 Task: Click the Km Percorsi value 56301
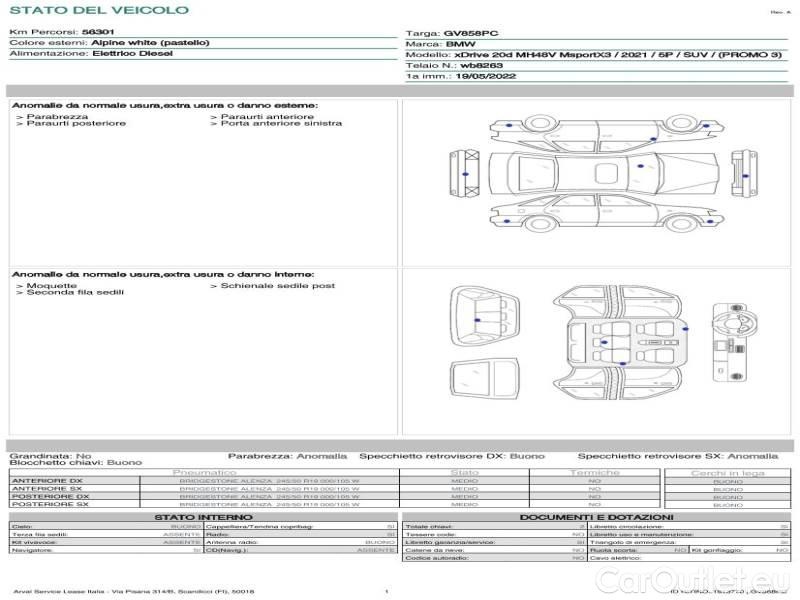coord(96,33)
